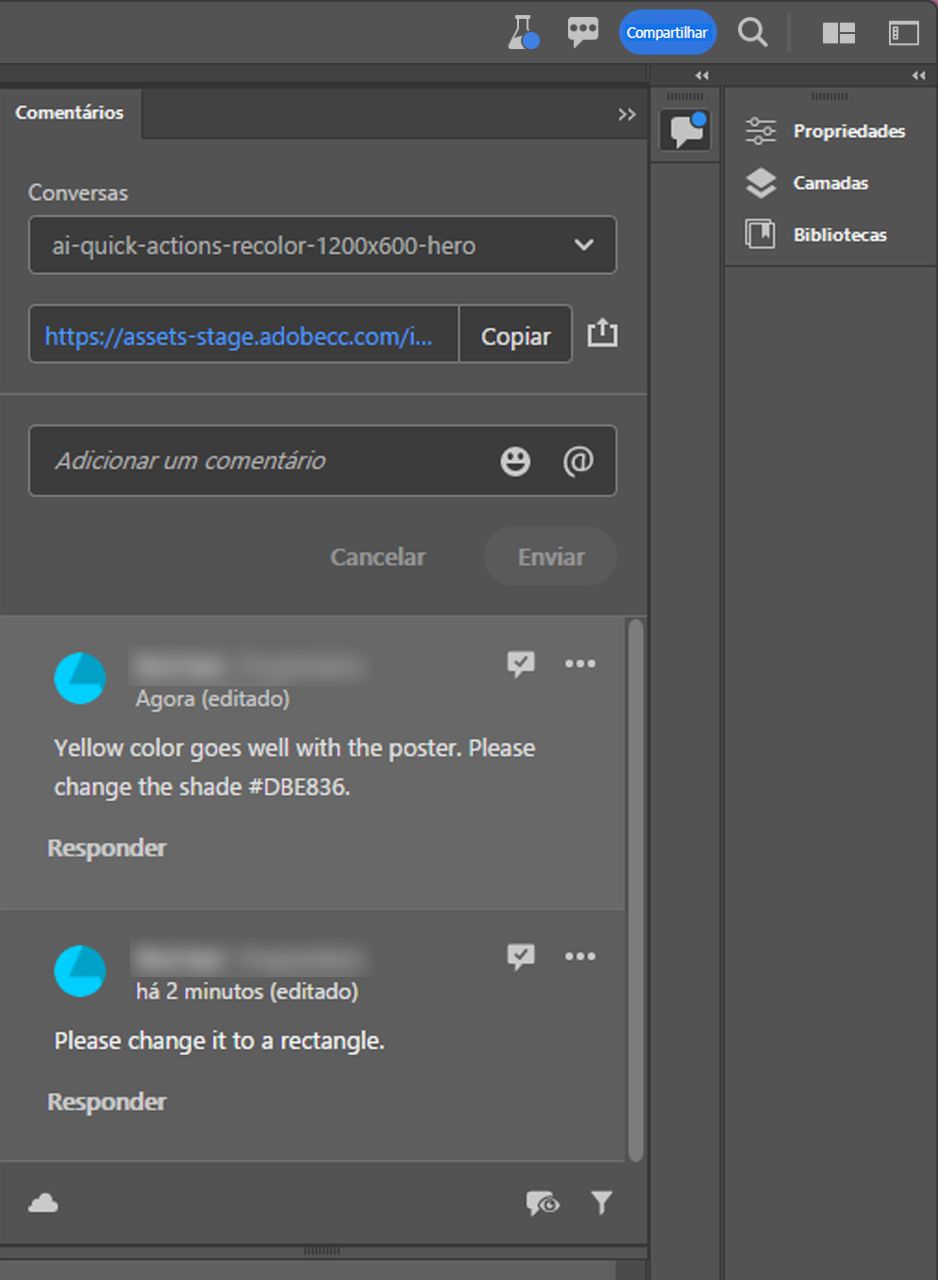Screen dimensions: 938x1280
Task: Click the text 'Yellow color goes well with the poster'
Action: coord(258,748)
